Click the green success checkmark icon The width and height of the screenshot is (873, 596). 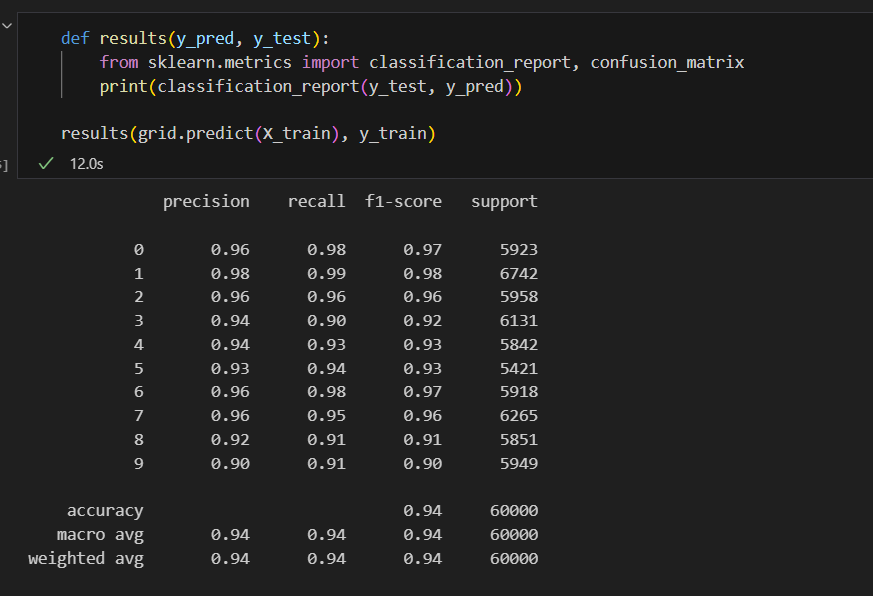click(46, 163)
